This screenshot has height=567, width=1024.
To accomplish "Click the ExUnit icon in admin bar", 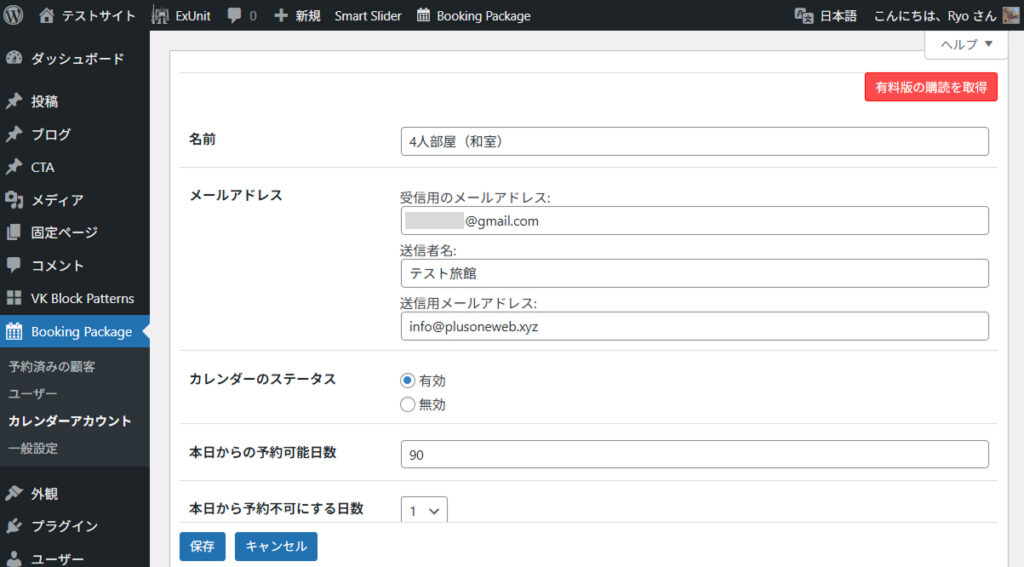I will [161, 15].
